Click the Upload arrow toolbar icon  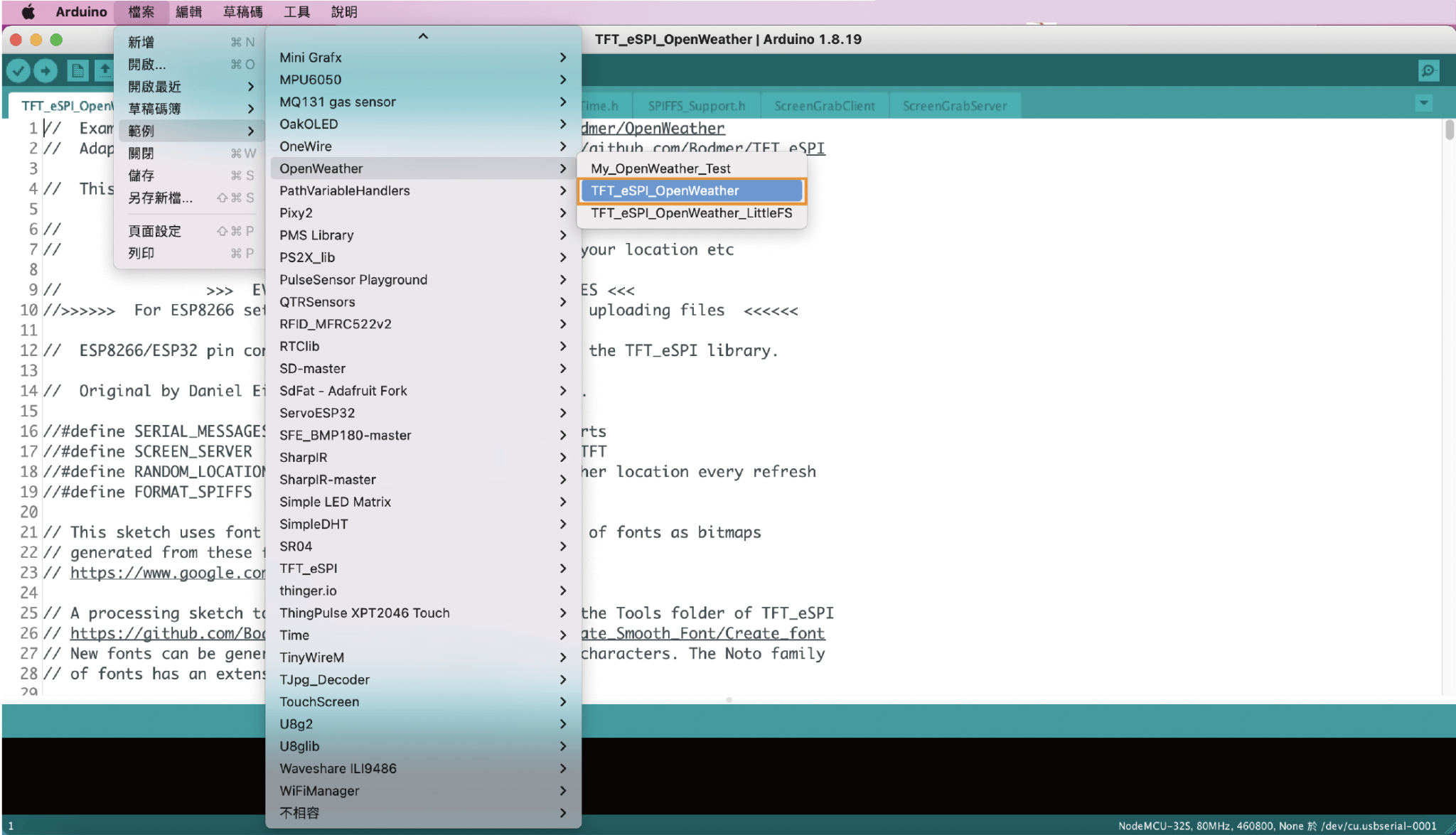pos(45,70)
